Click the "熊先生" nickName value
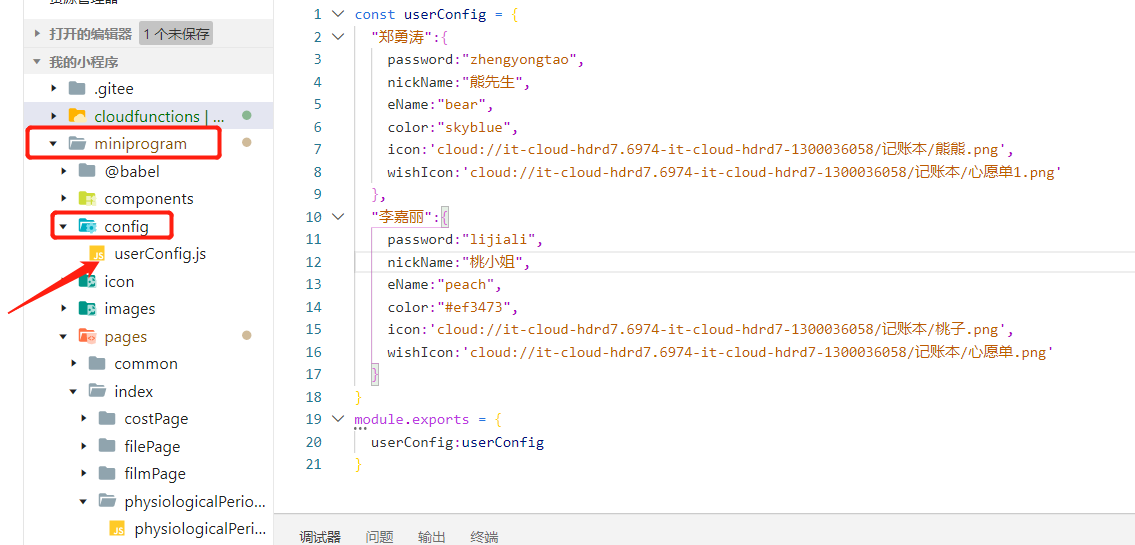 [x=491, y=82]
